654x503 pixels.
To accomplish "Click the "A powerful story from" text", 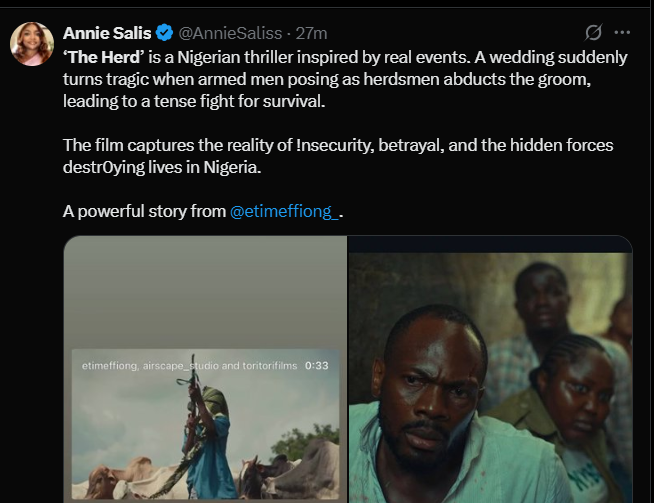I will coord(144,212).
